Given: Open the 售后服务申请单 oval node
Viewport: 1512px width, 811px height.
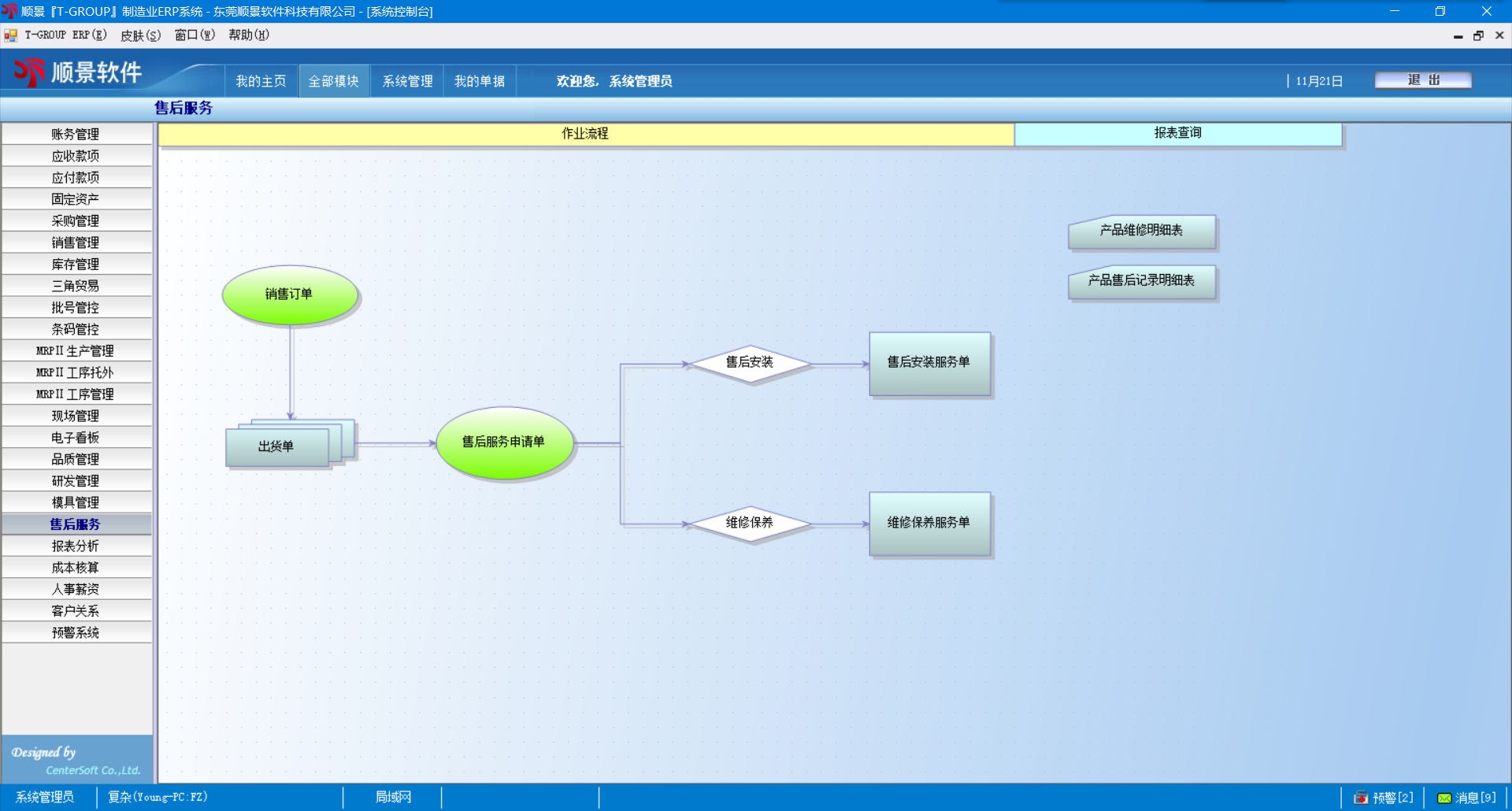Looking at the screenshot, I should tap(504, 443).
